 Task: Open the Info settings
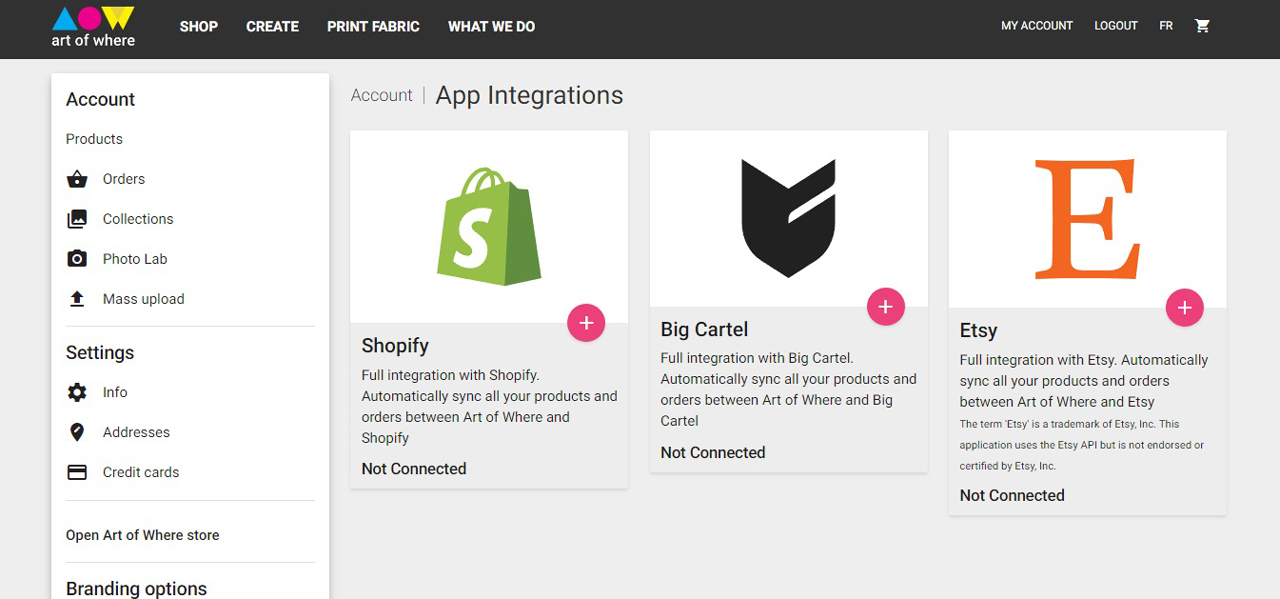click(115, 392)
